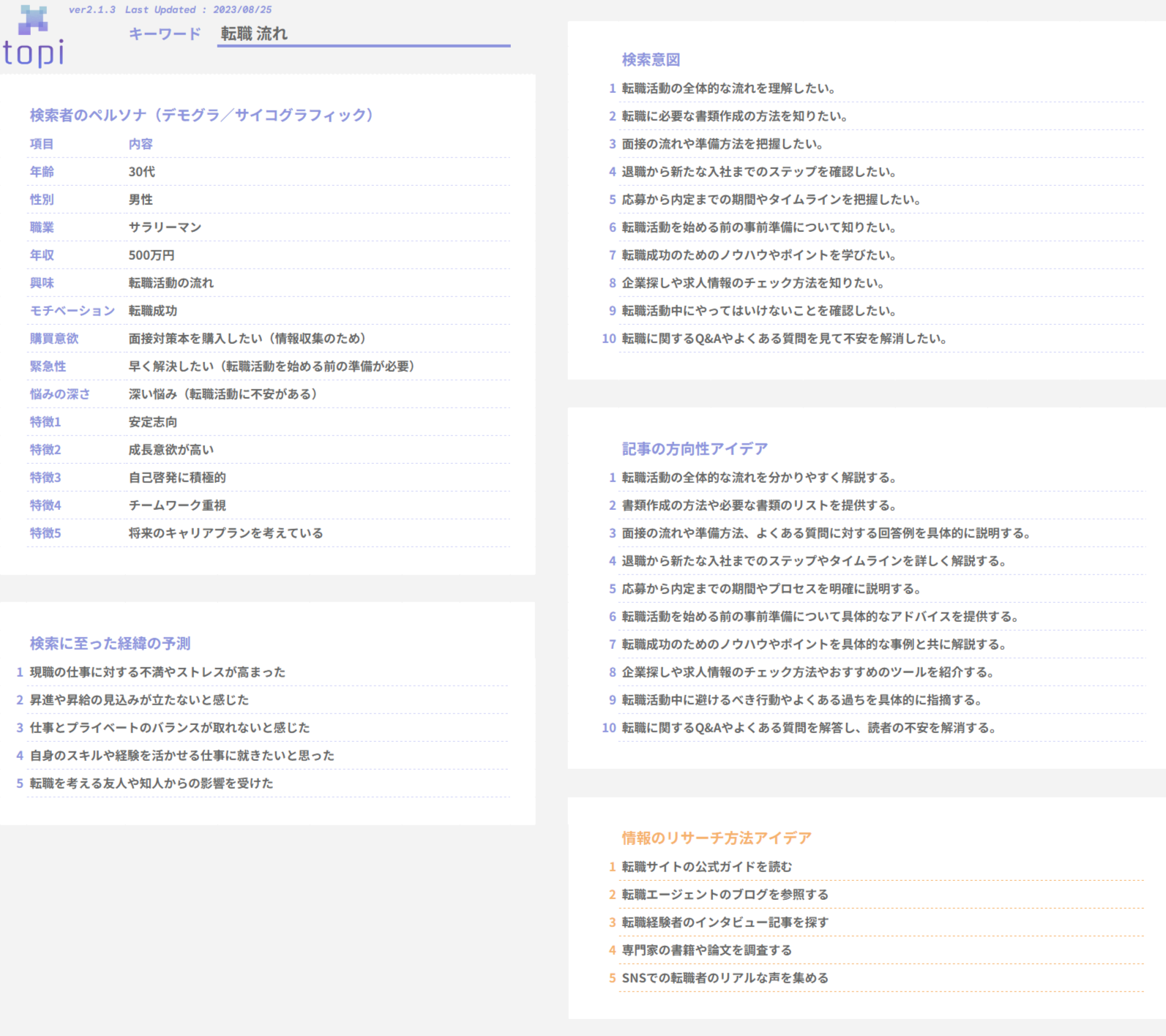Select intent 転職に関するQ&Aやよくある質問を見て不安を解消したい。

tap(785, 339)
